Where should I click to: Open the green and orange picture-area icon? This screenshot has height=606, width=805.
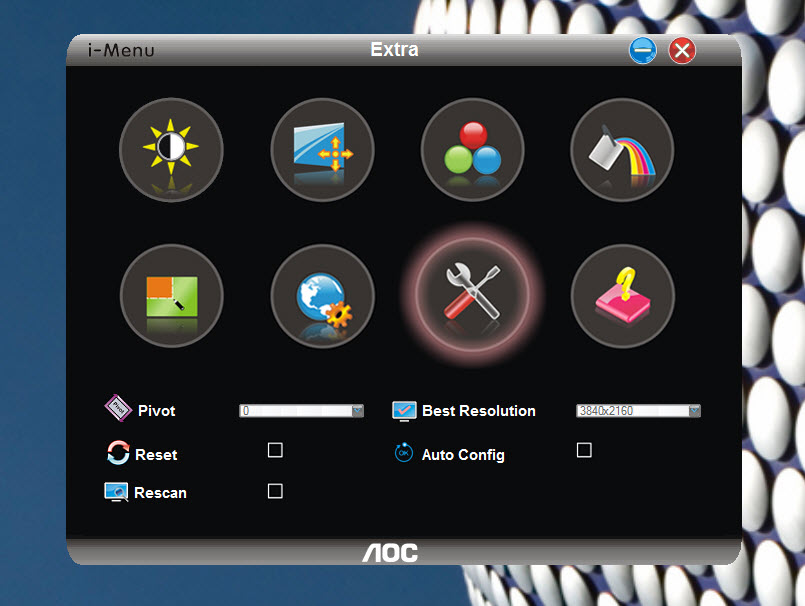coord(171,296)
